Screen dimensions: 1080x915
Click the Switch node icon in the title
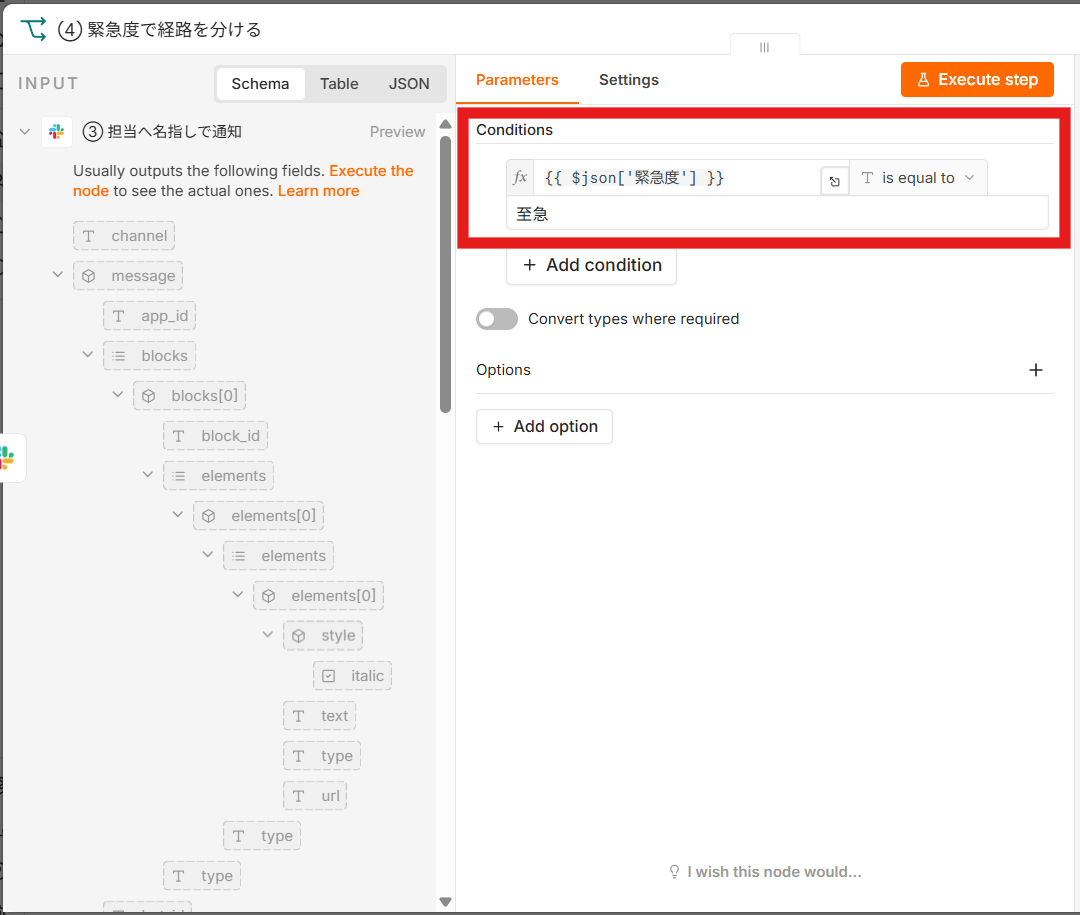[x=33, y=30]
